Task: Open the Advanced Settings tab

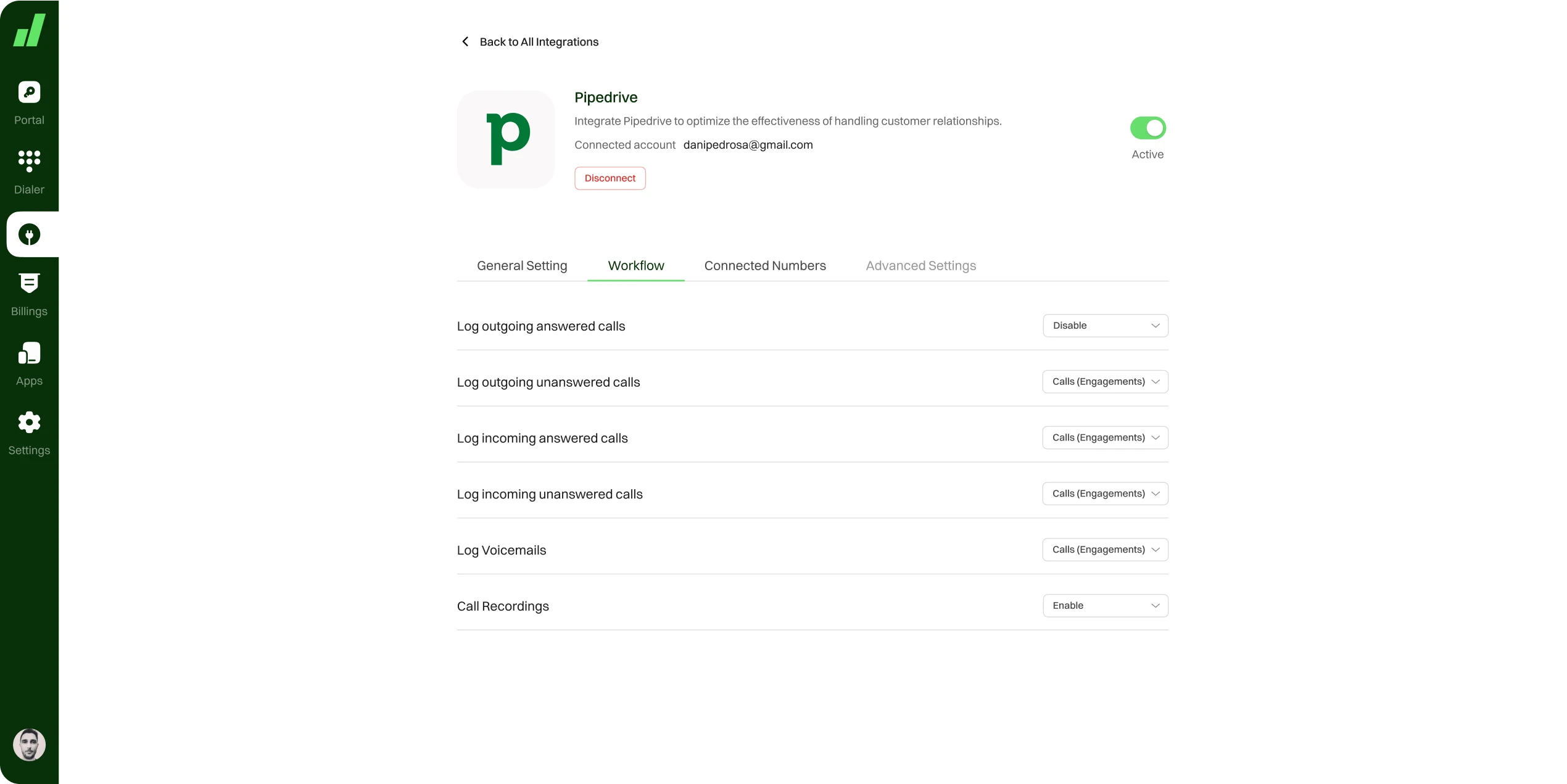Action: (x=920, y=266)
